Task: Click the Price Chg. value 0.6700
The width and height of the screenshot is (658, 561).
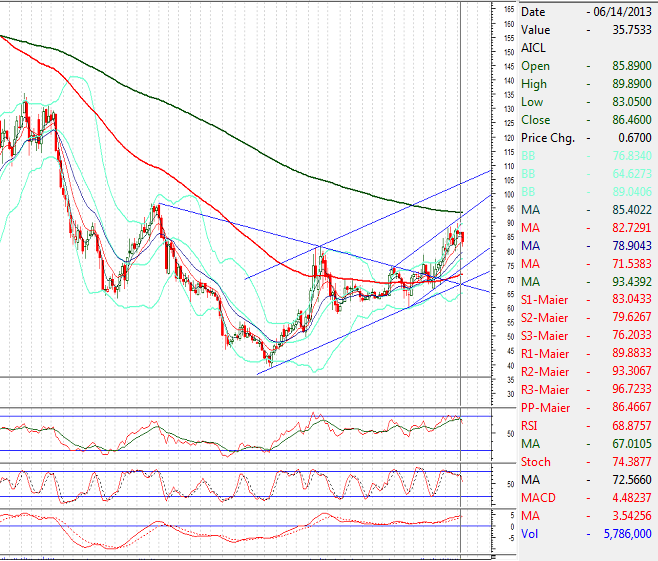Action: pyautogui.click(x=631, y=138)
